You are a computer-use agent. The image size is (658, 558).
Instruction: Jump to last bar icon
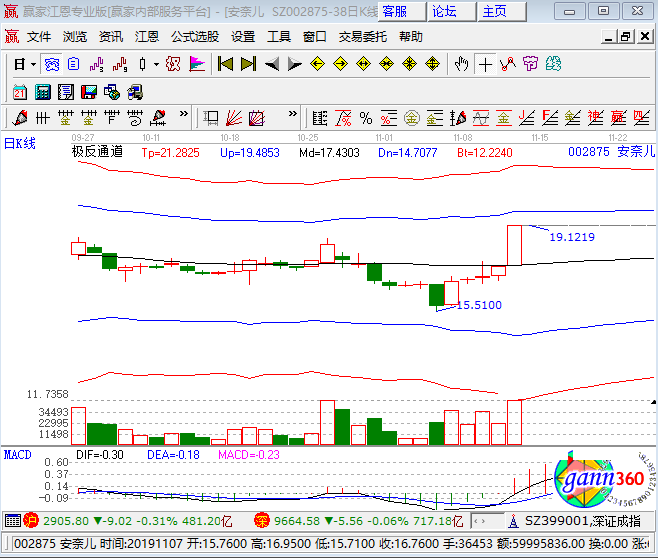[248, 64]
